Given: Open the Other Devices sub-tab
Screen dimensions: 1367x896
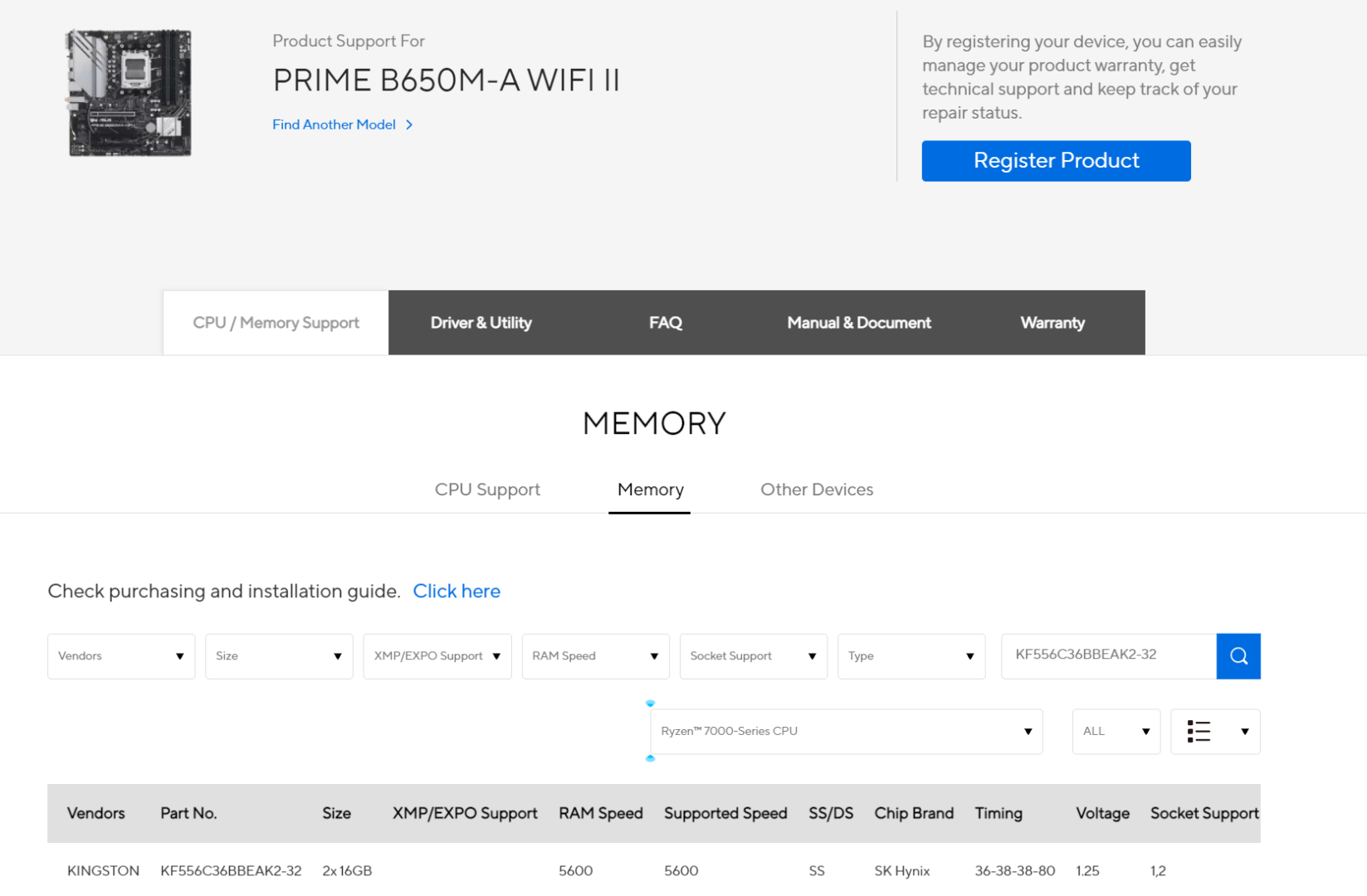Looking at the screenshot, I should click(x=817, y=489).
